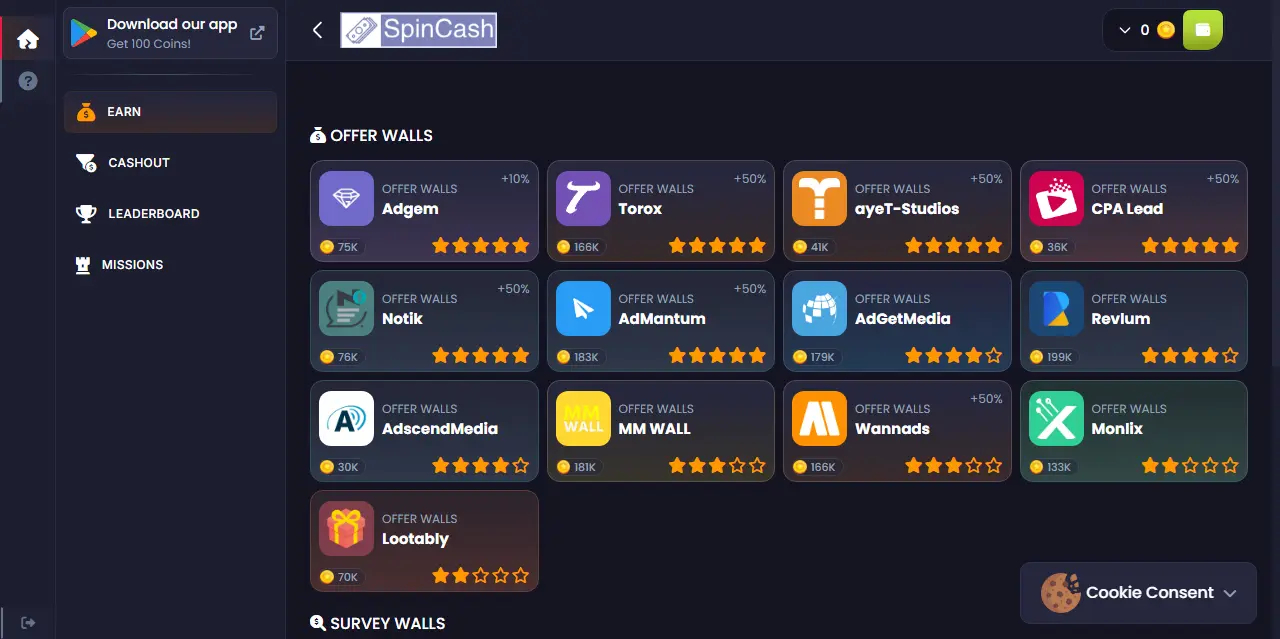Click the Monlix green X icon

pos(1056,418)
